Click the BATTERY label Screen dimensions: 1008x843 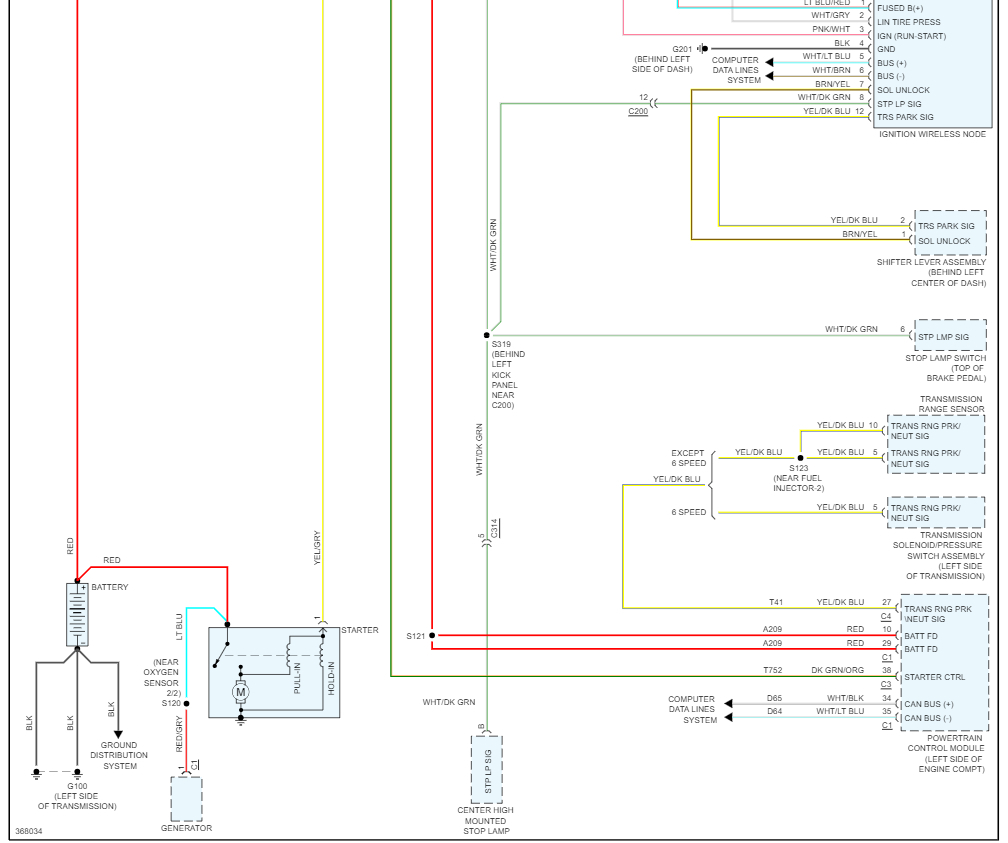tap(110, 587)
